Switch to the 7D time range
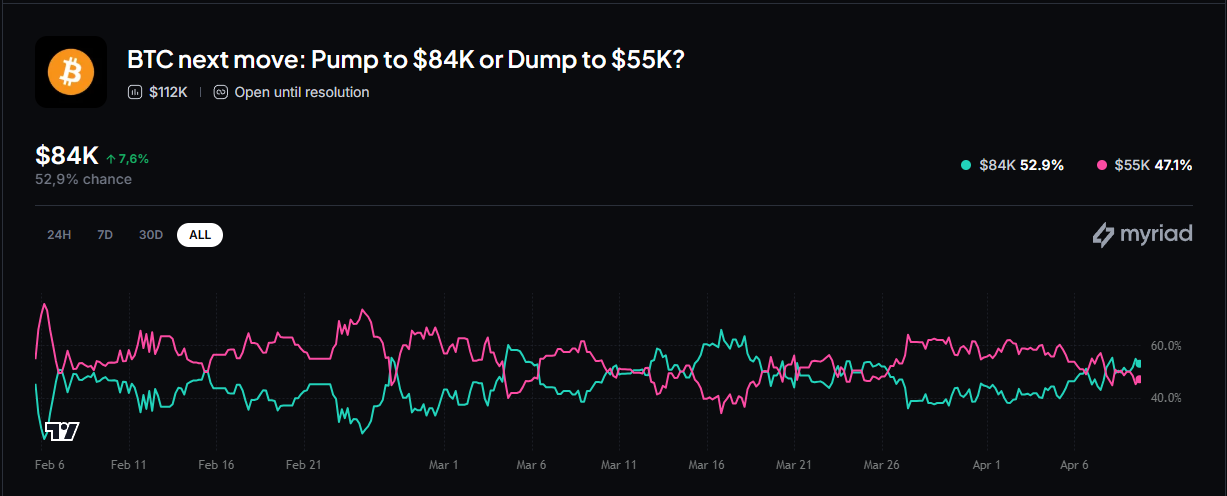This screenshot has height=496, width=1227. click(x=105, y=235)
